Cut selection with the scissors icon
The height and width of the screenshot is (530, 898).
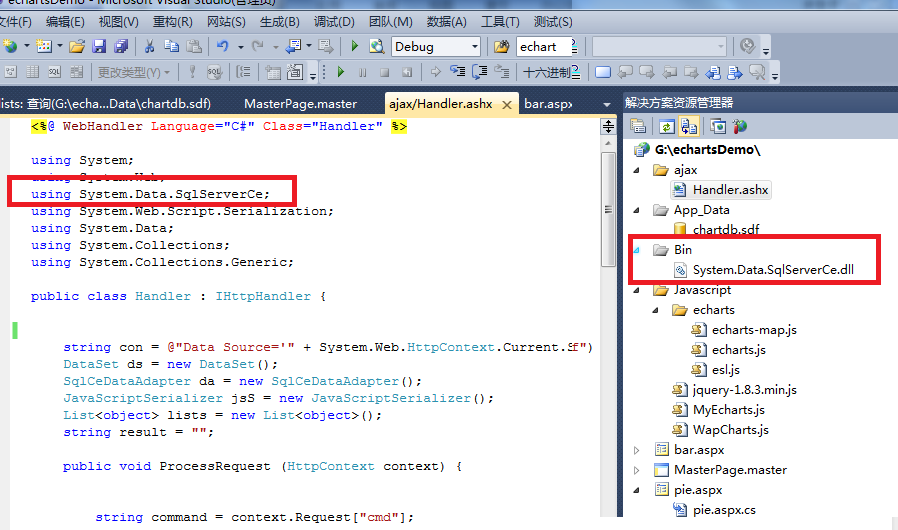coord(149,46)
